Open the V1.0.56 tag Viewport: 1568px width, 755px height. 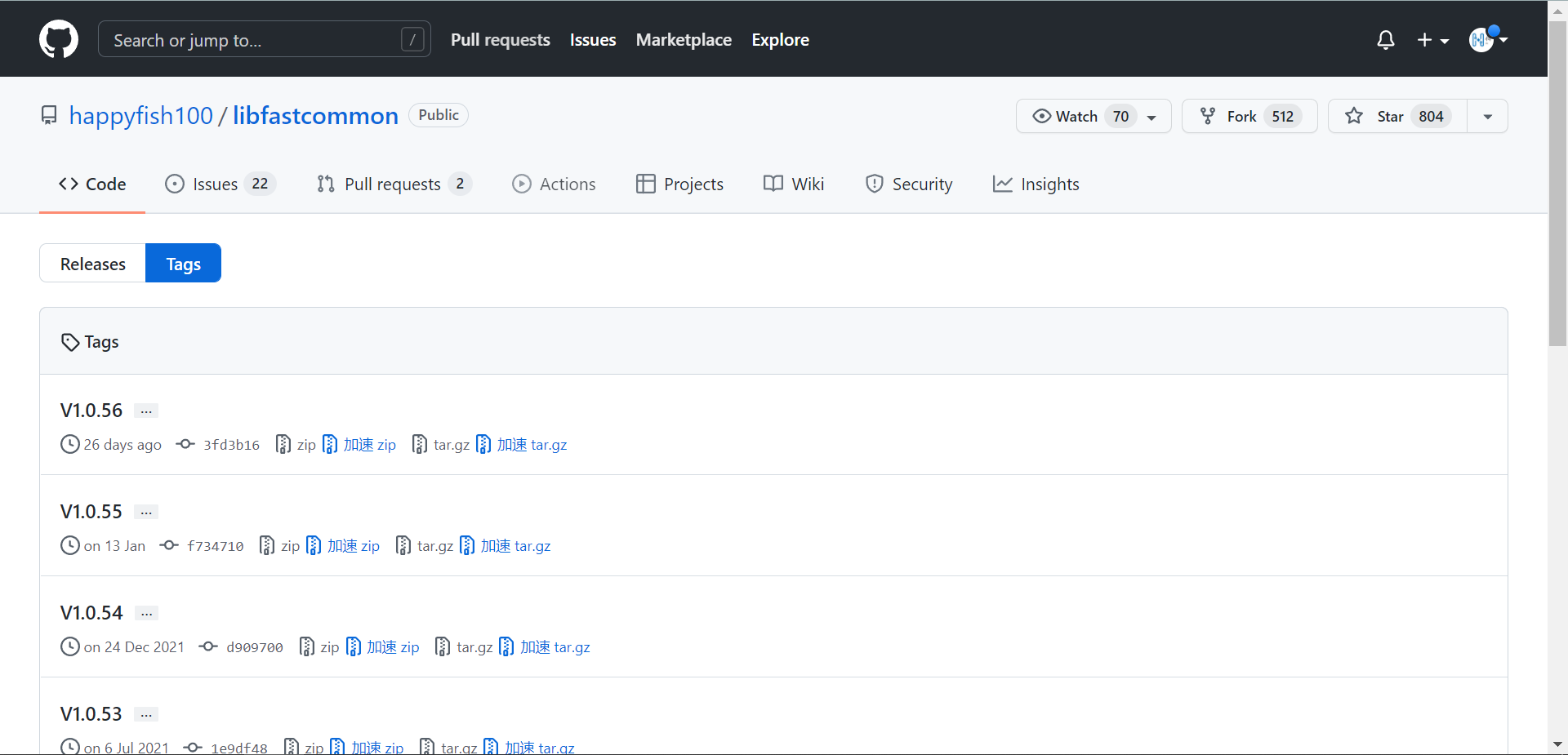(91, 410)
